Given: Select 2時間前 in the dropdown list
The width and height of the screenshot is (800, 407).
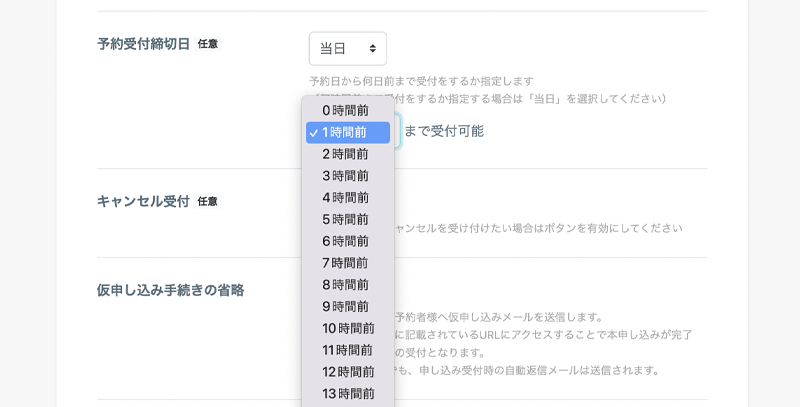Looking at the screenshot, I should pos(346,154).
